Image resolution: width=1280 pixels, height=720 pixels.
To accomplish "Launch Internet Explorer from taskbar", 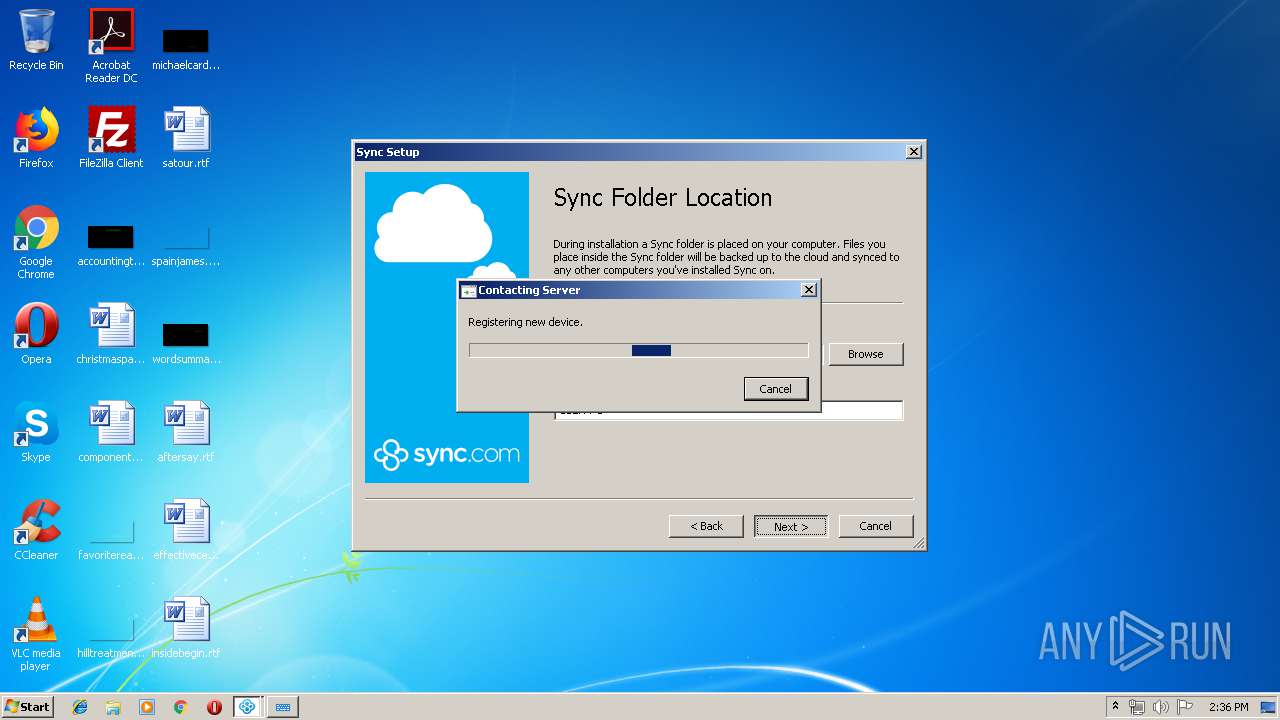I will coord(80,707).
